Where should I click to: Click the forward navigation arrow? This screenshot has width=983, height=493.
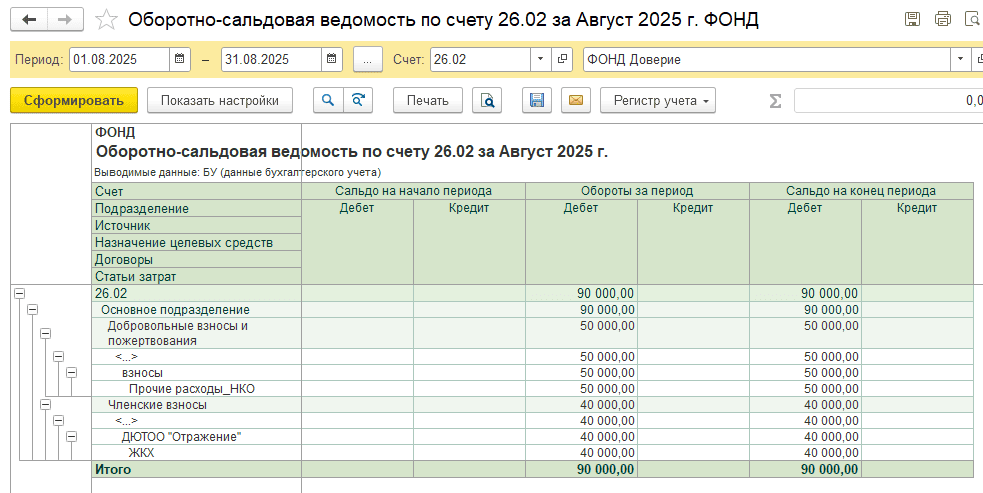tap(65, 20)
